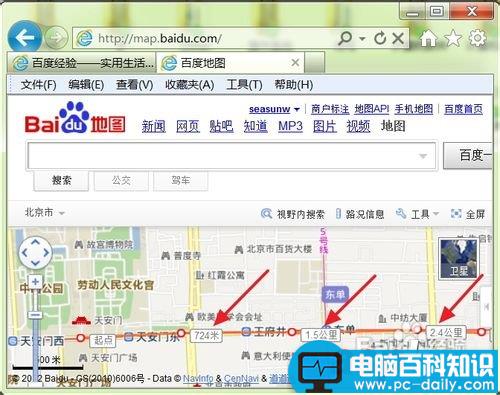Open the 编辑(E) menu
This screenshot has height=395, width=500.
tap(86, 85)
